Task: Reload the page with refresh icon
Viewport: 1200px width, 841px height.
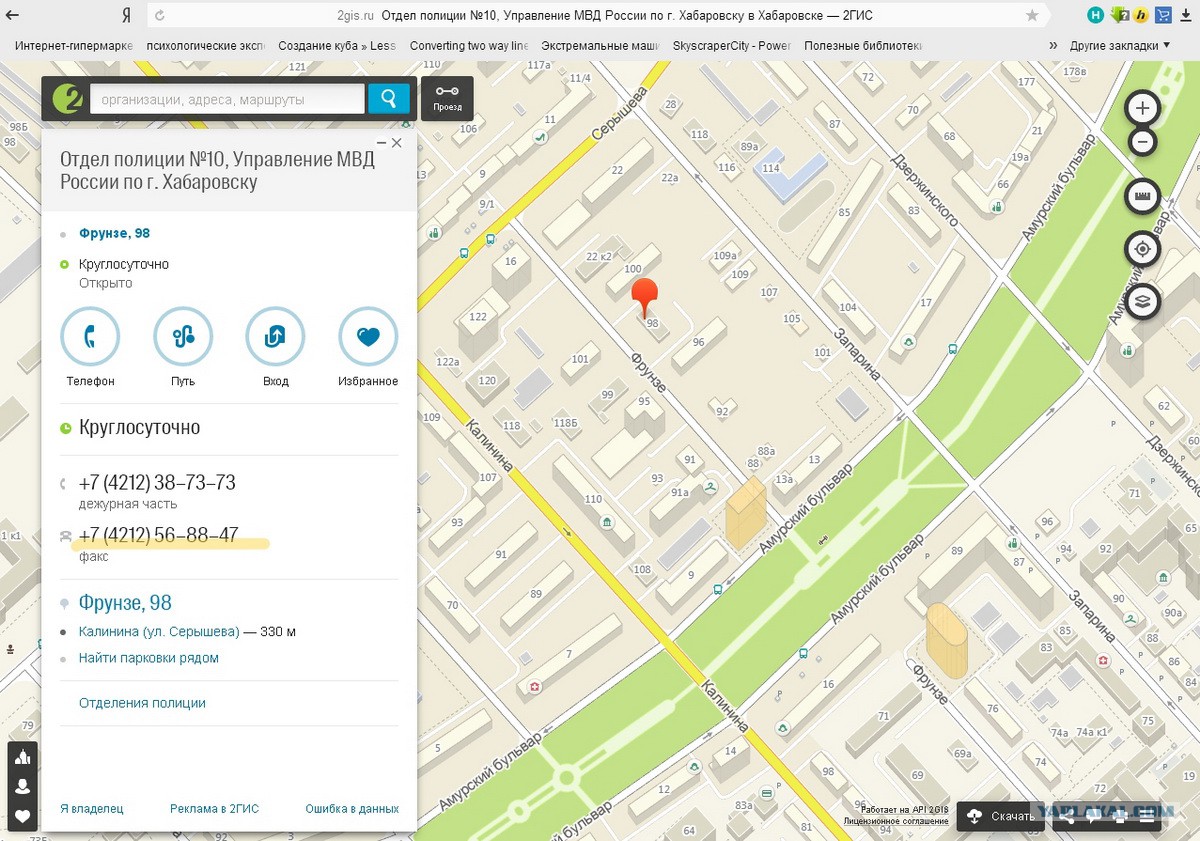Action: coord(160,15)
